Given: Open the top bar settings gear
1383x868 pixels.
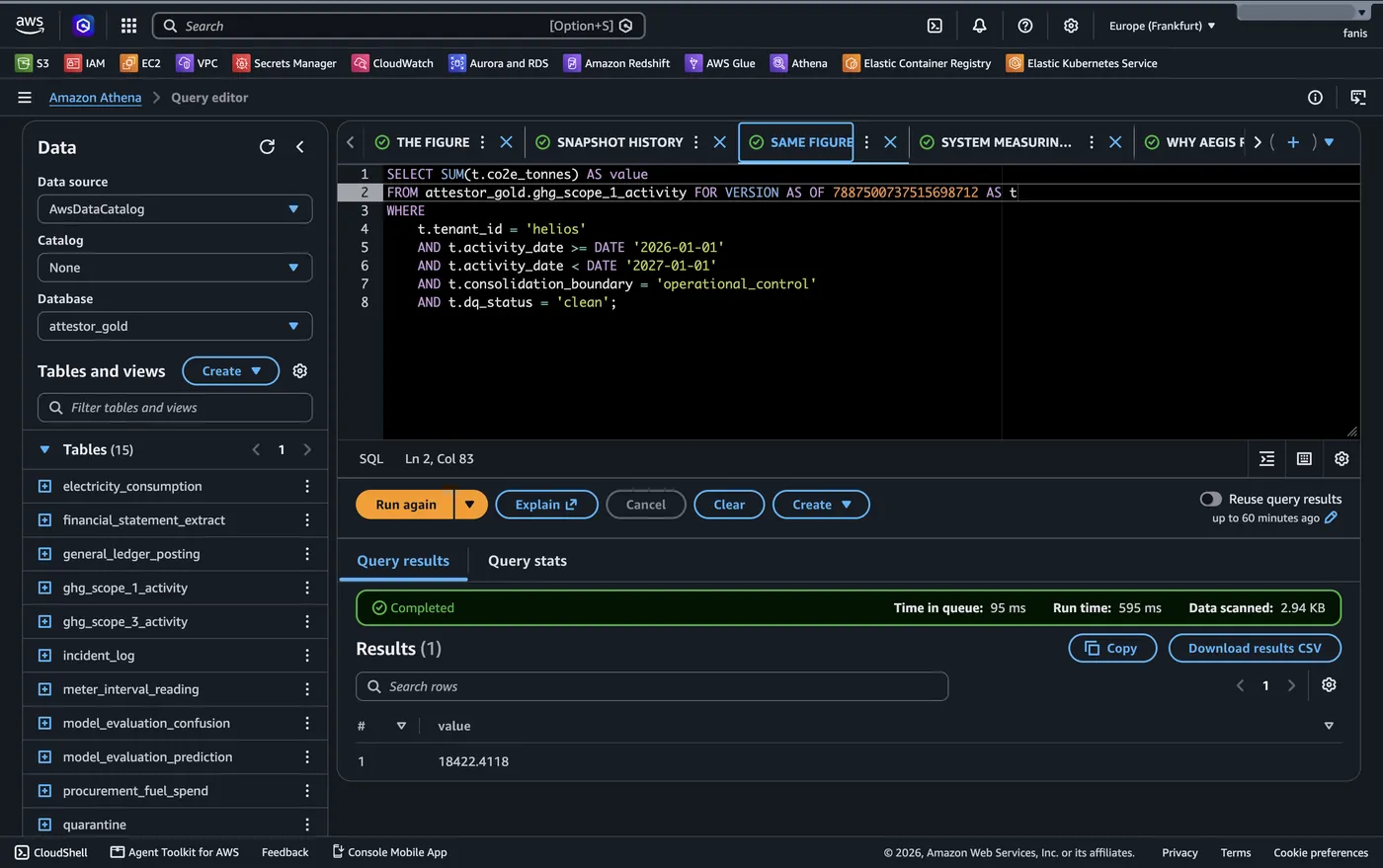Looking at the screenshot, I should (x=1071, y=26).
